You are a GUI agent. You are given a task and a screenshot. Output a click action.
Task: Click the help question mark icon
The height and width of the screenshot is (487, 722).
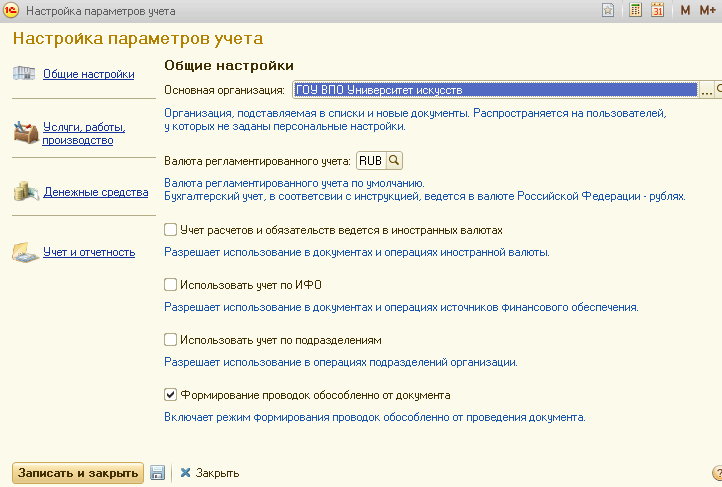pos(716,472)
